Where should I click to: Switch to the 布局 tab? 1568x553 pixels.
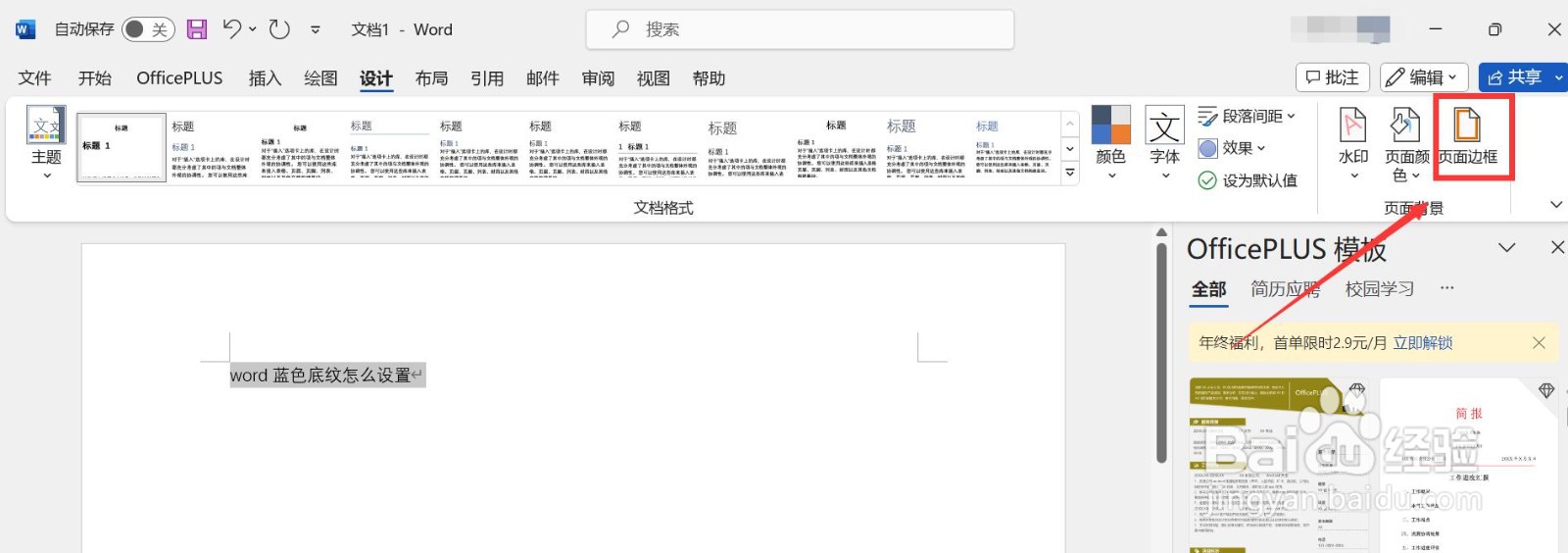pyautogui.click(x=431, y=78)
